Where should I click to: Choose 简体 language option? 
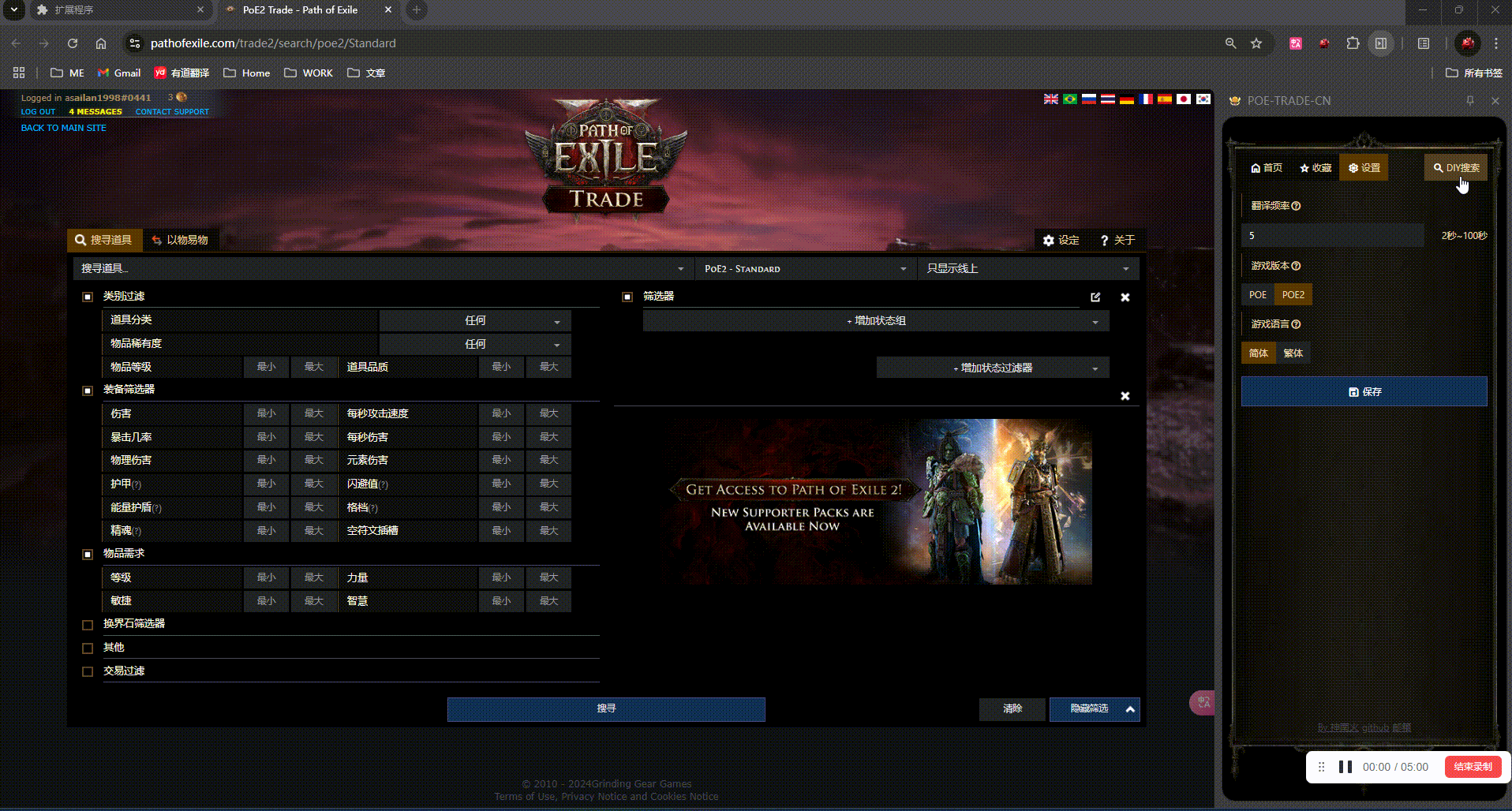tap(1259, 353)
